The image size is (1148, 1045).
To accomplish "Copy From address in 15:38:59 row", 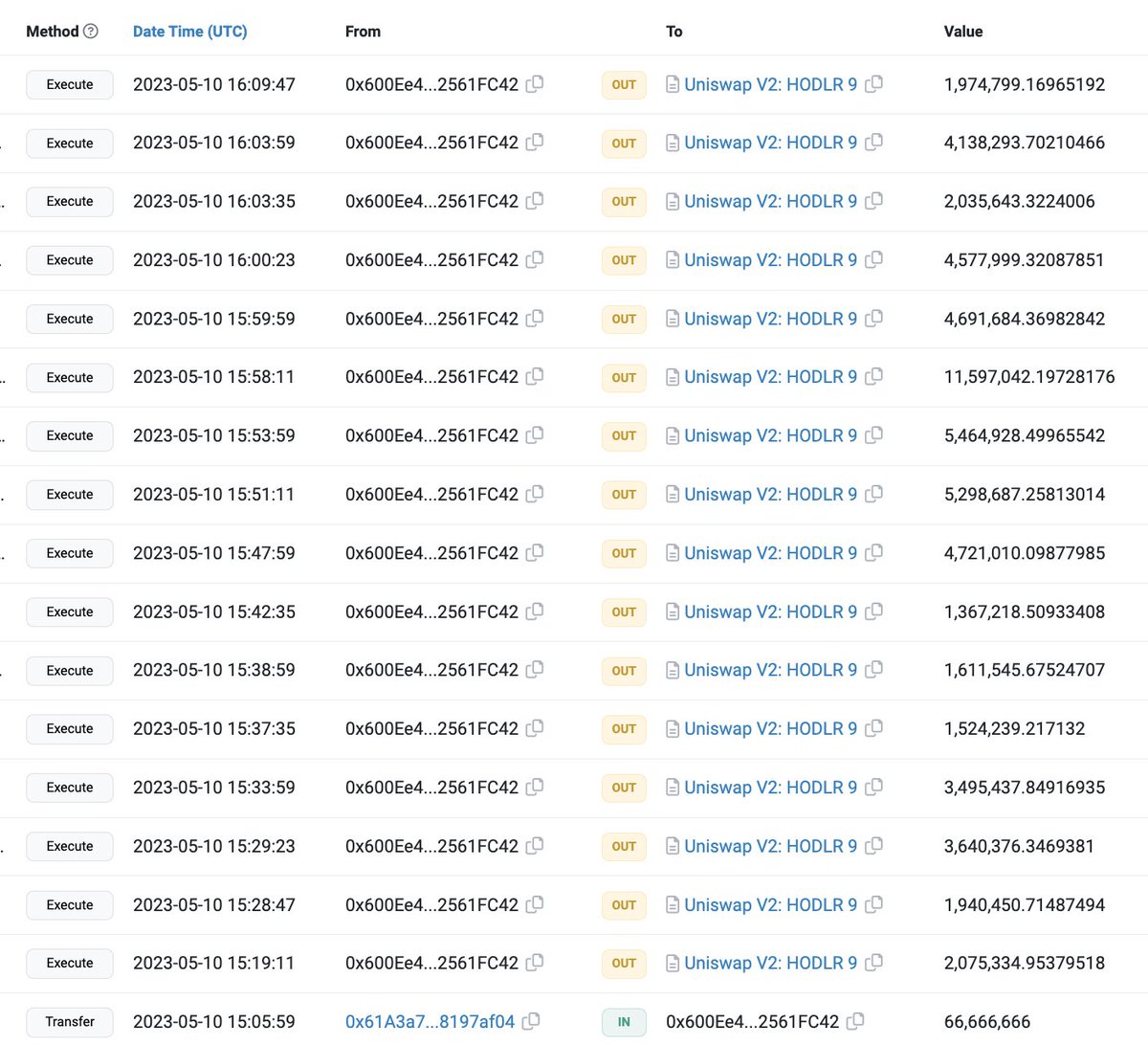I will pyautogui.click(x=535, y=670).
